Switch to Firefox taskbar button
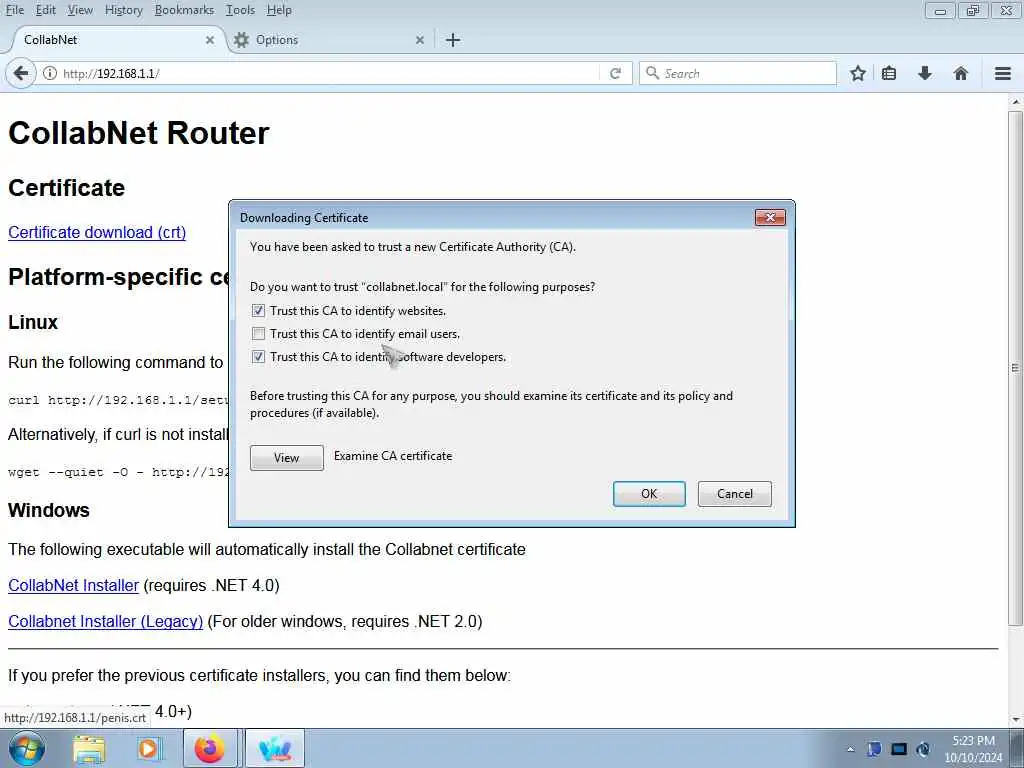 [210, 748]
